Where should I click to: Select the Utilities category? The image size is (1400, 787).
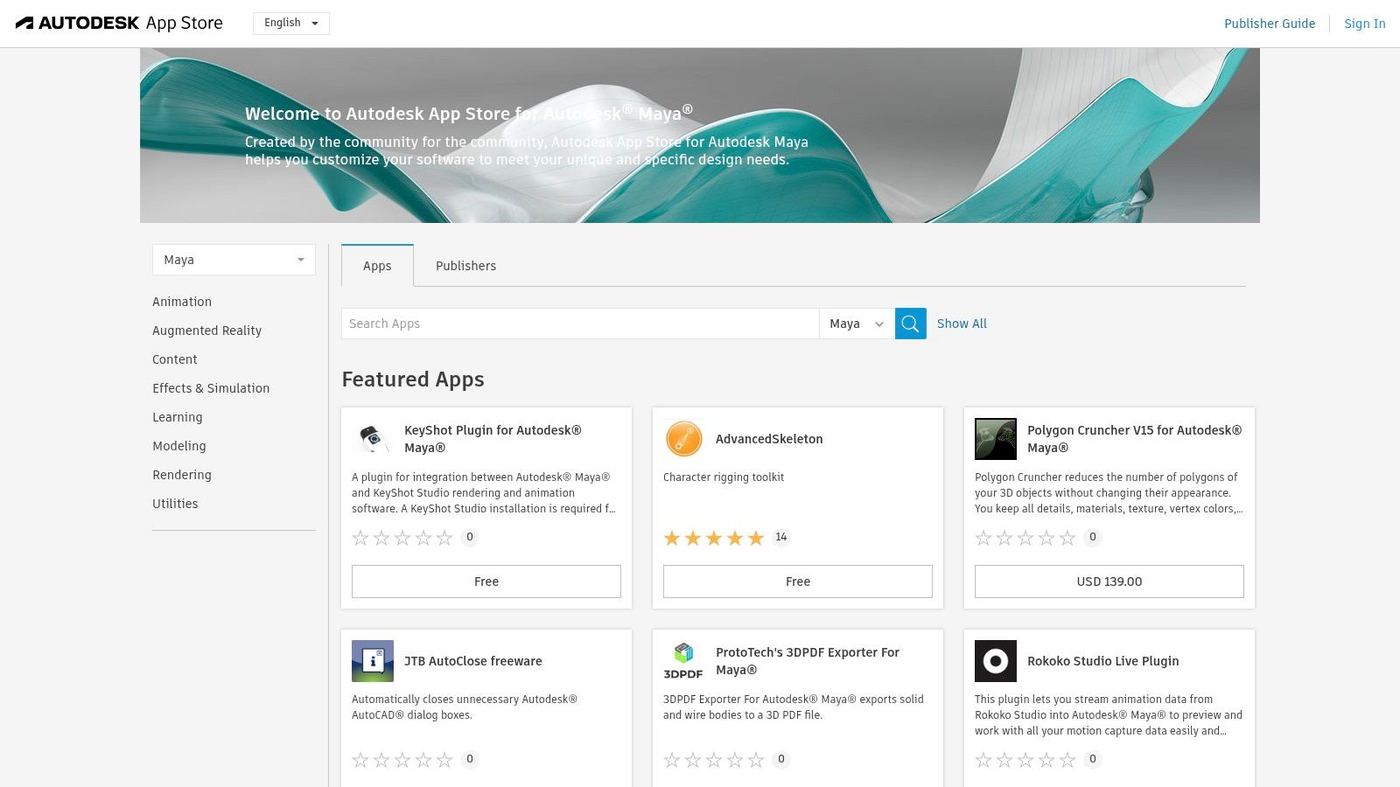(175, 504)
